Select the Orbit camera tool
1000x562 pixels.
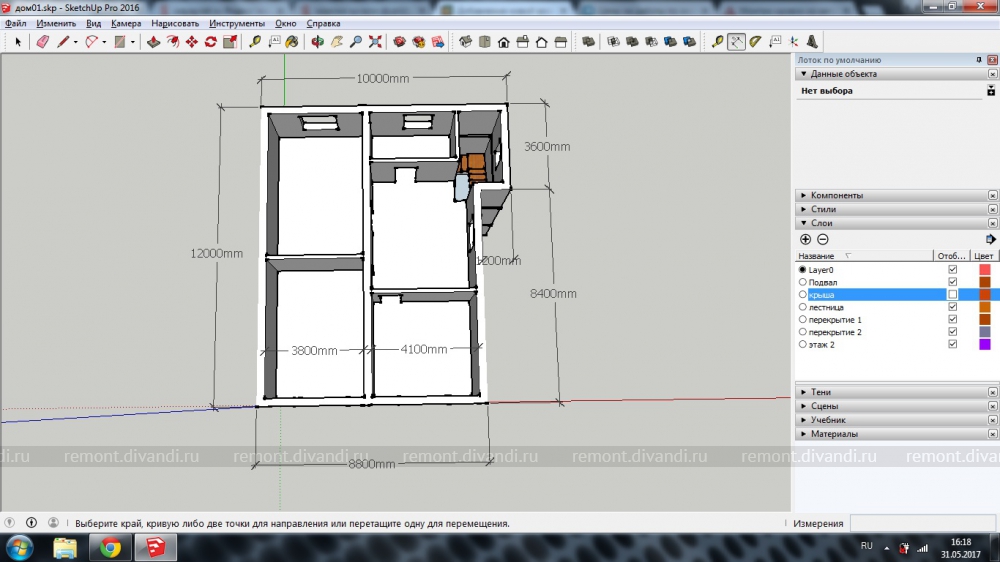pyautogui.click(x=318, y=42)
